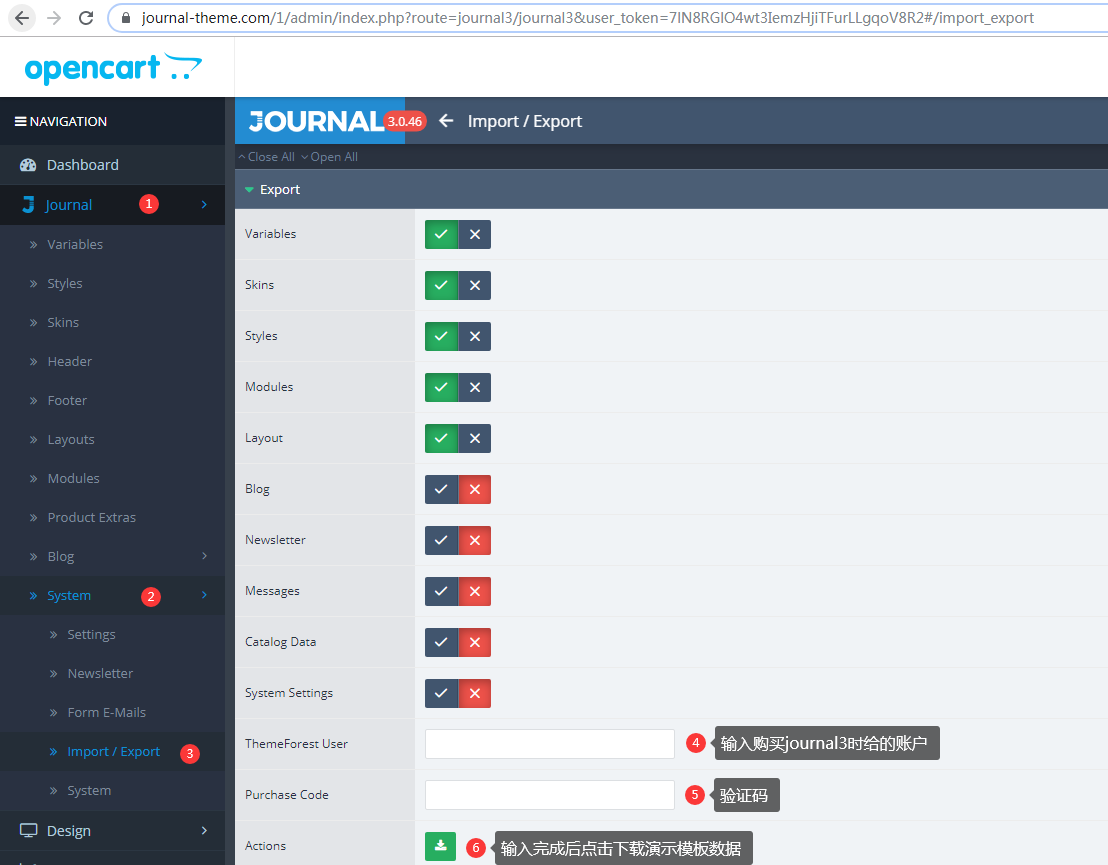
Task: Click the green download Actions button
Action: point(440,846)
